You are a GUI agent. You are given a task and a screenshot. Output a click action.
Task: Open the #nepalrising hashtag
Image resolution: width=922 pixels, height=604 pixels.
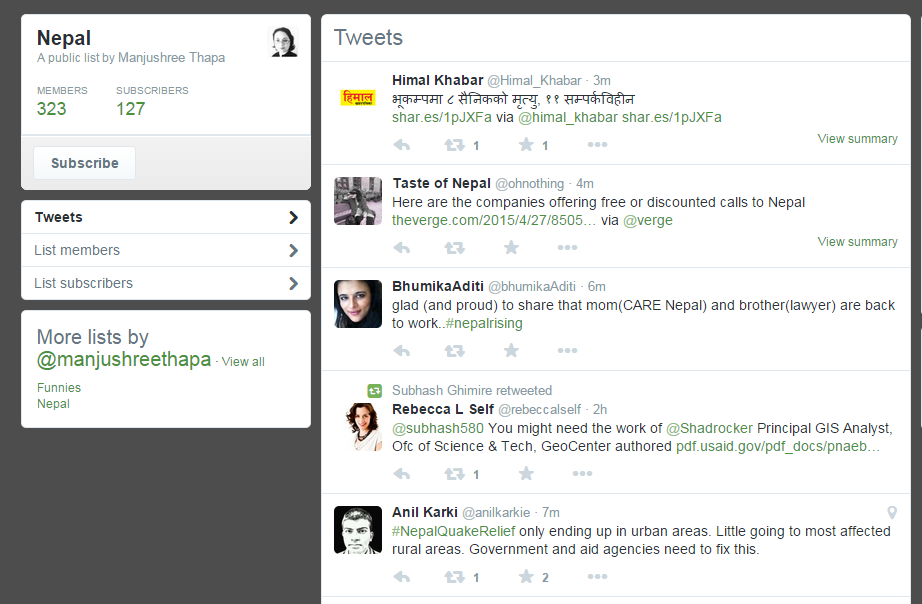point(484,323)
